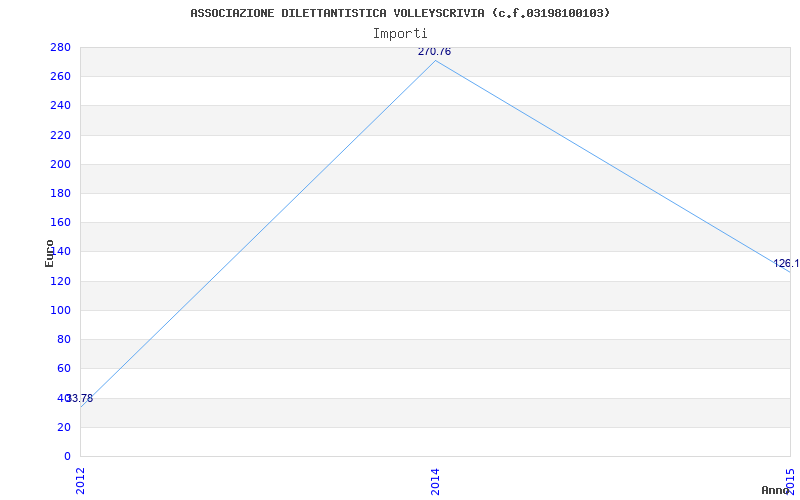The image size is (800, 500).
Task: Click the 200 y-axis tick label
Action: click(60, 164)
